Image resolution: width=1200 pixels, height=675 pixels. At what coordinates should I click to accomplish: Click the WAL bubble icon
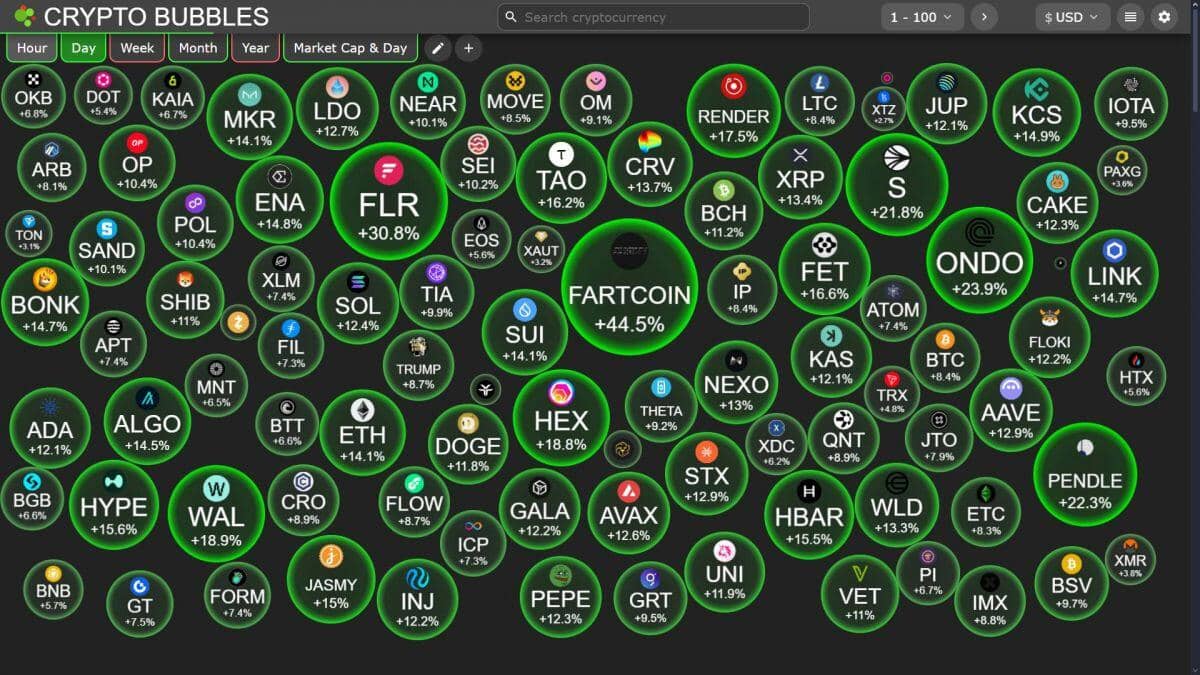(x=216, y=489)
